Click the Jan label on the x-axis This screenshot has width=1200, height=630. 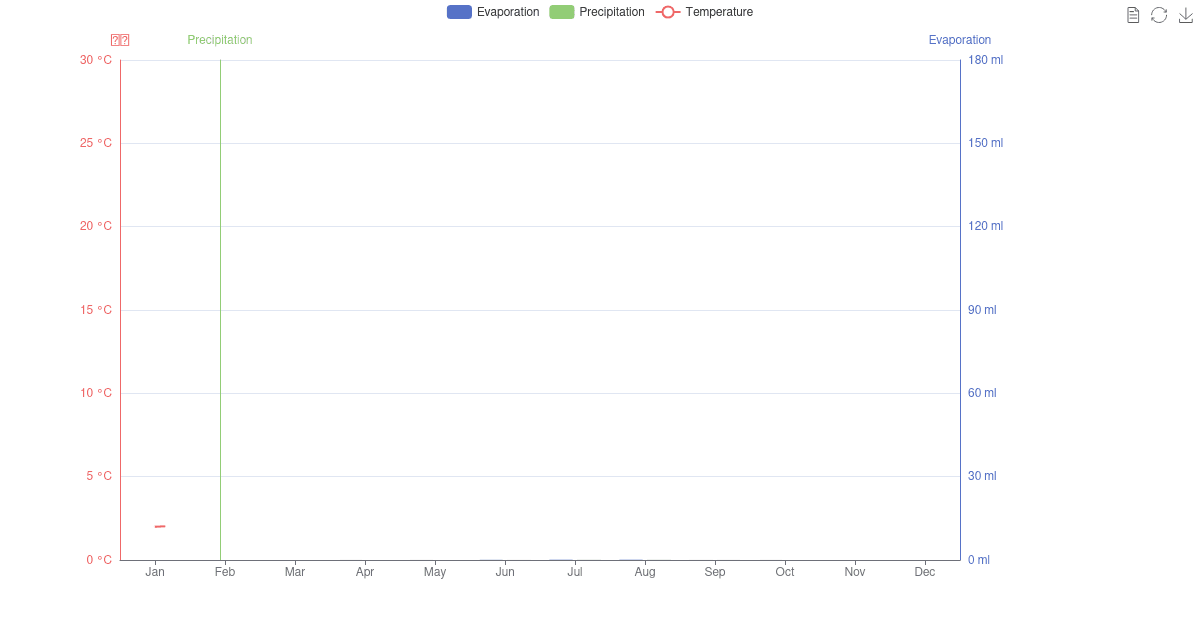[x=155, y=571]
